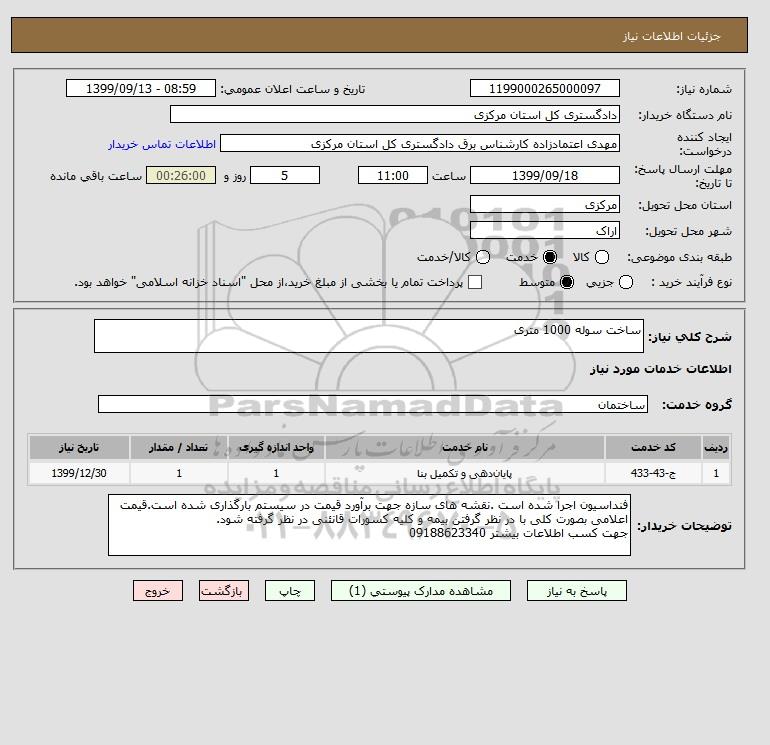Click the deadline time field 11:00
The width and height of the screenshot is (770, 745).
click(393, 175)
